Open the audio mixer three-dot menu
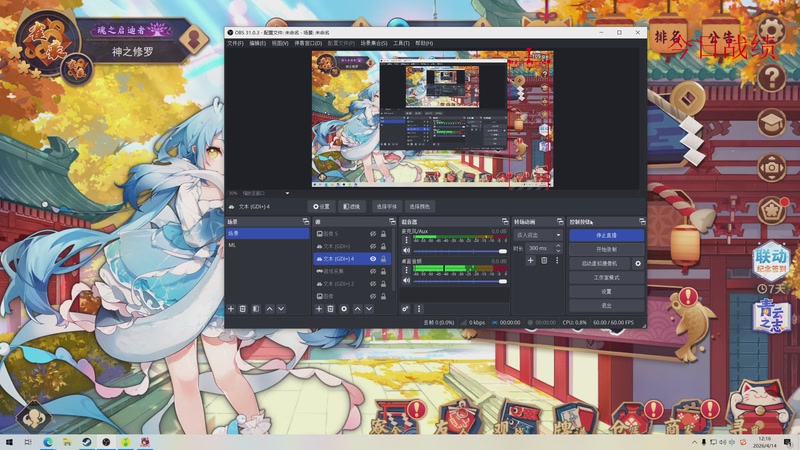The image size is (800, 450). 419,309
